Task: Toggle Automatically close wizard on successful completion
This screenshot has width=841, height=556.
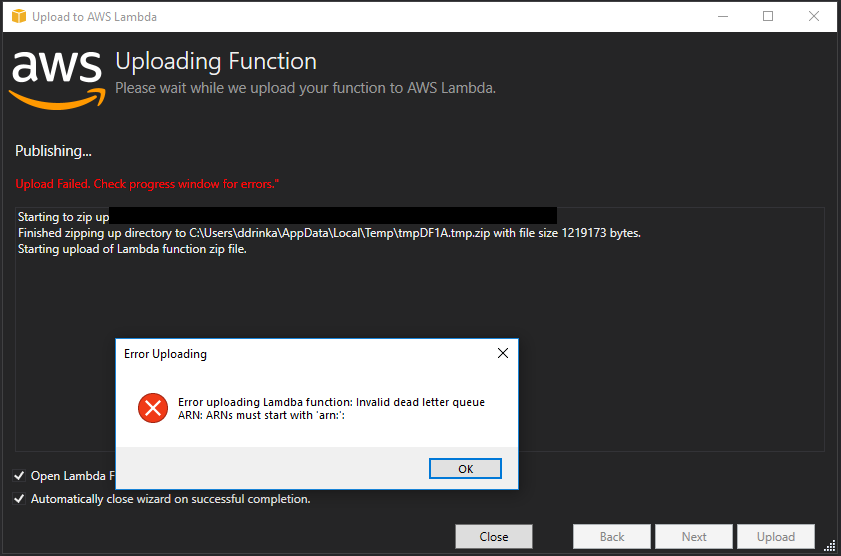Action: 19,499
